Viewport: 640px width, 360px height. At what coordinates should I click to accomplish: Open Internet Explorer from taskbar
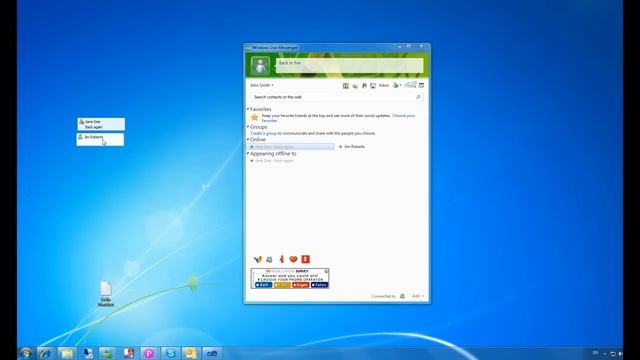click(45, 353)
